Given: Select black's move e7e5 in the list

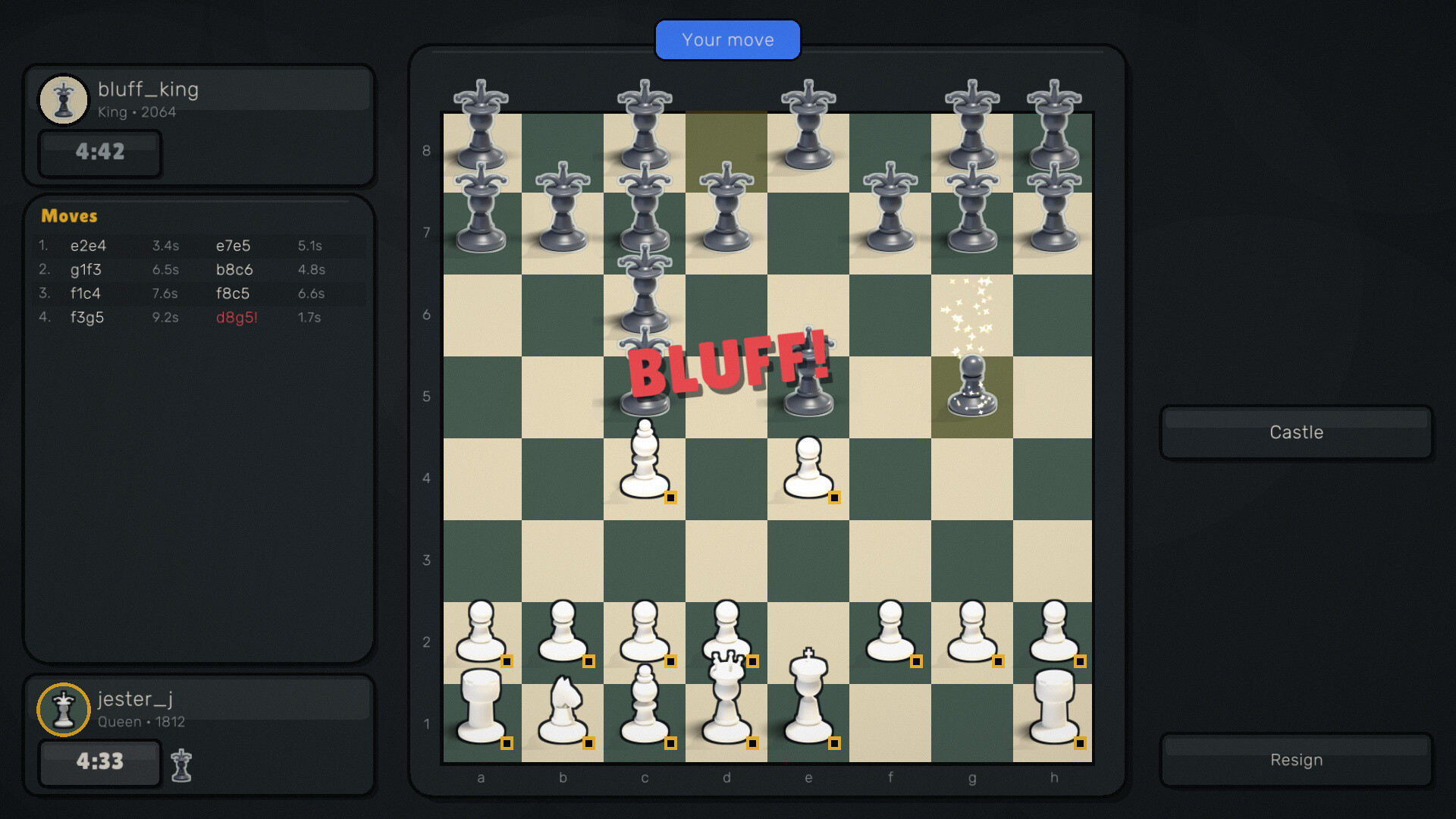Looking at the screenshot, I should (x=233, y=246).
